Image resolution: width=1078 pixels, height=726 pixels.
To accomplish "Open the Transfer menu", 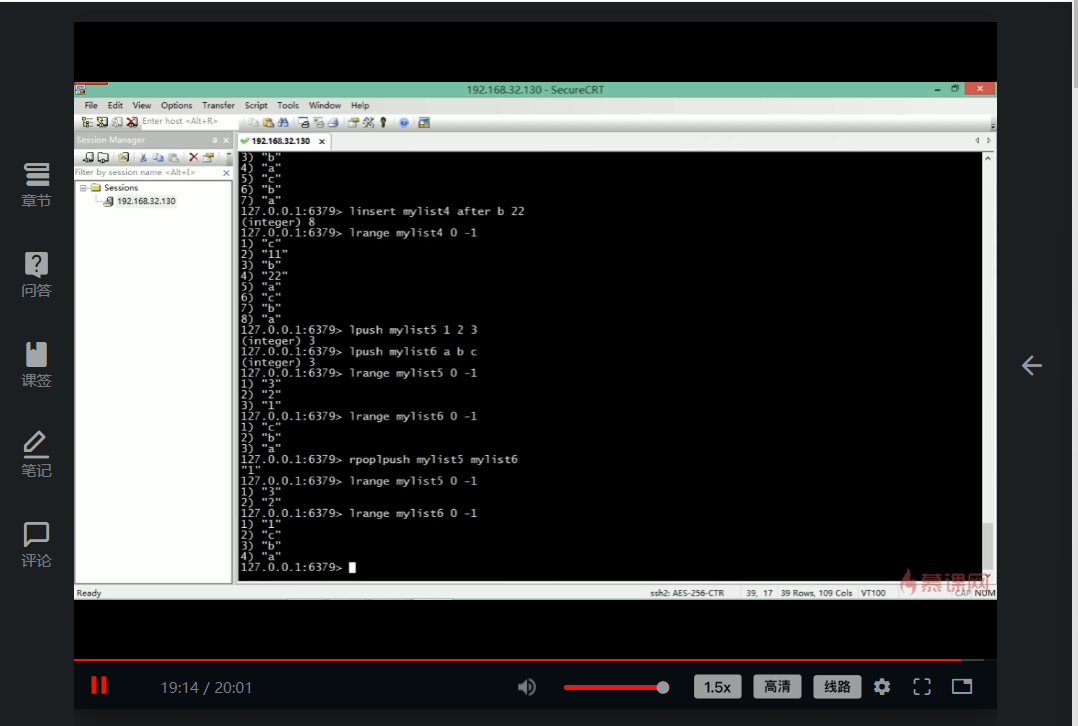I will (218, 105).
